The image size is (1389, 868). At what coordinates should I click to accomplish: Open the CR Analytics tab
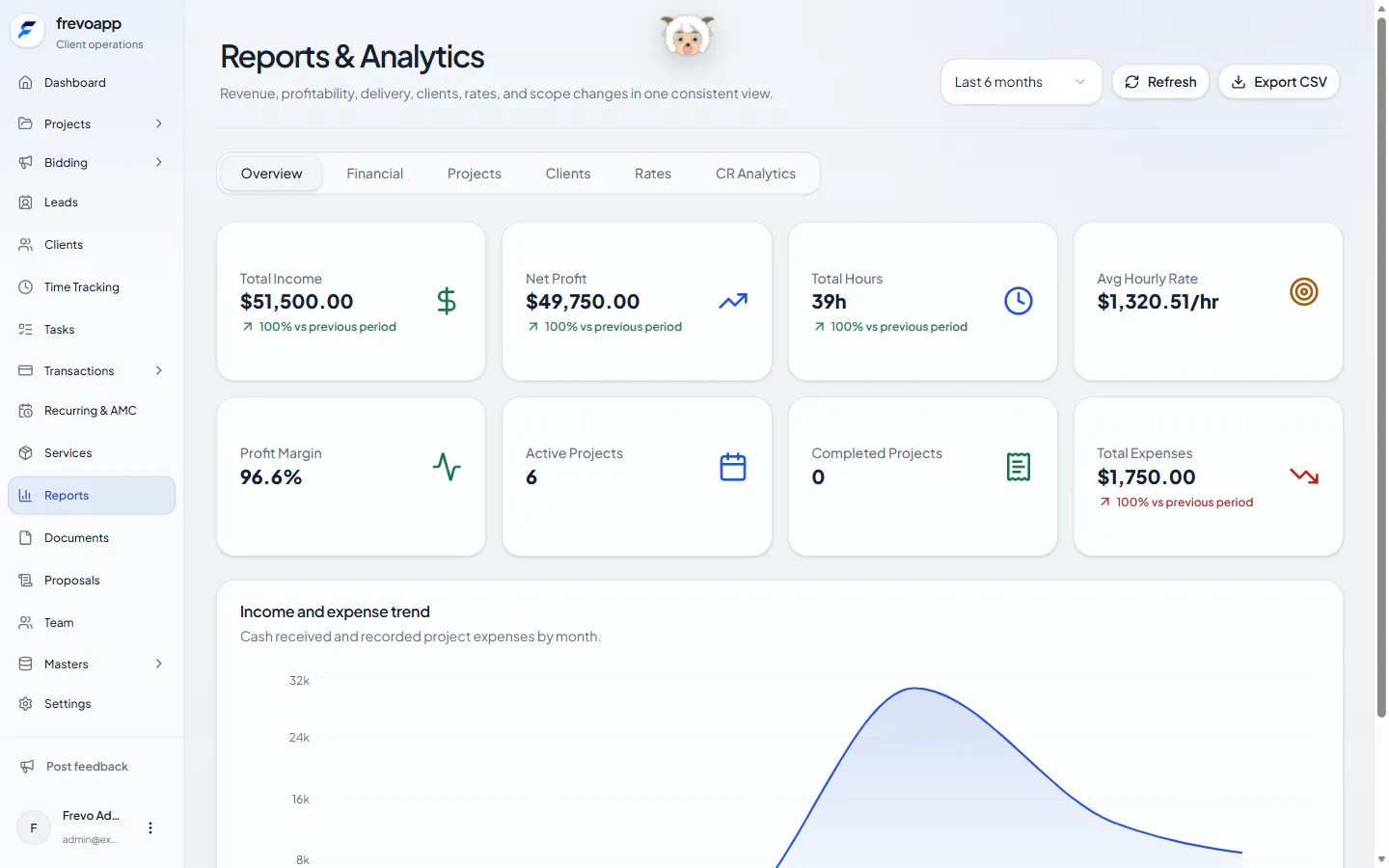point(756,174)
